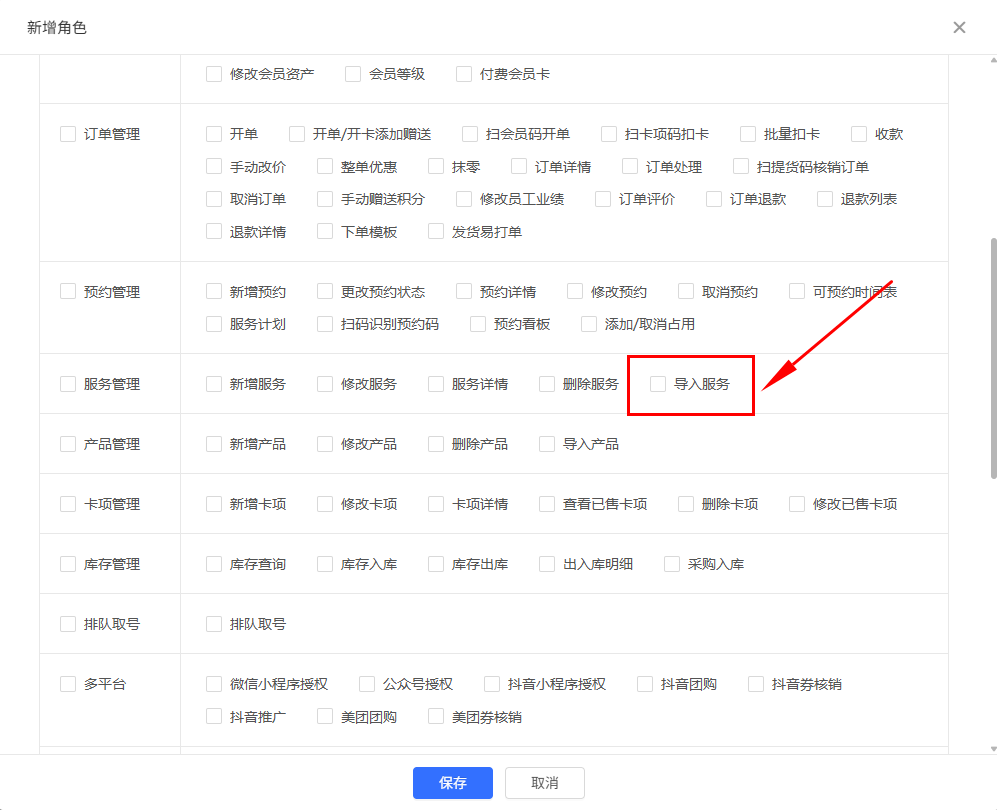997x810 pixels.
Task: Select the 服务管理 category checkbox
Action: point(68,384)
